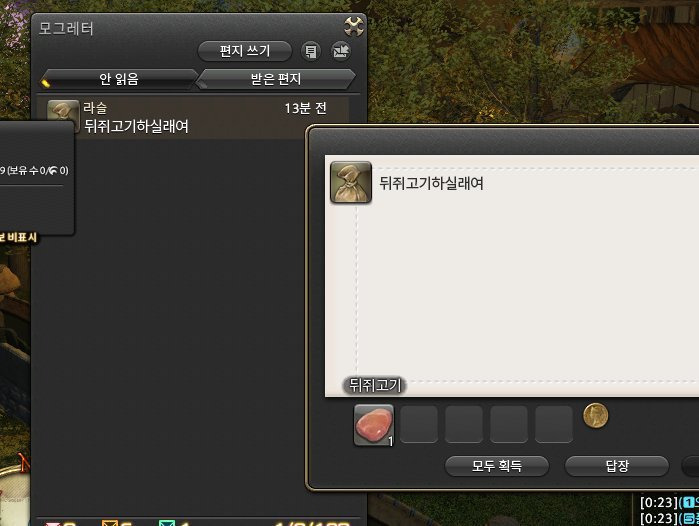
Task: Switch to the 안 읽음 tab
Action: [x=119, y=79]
